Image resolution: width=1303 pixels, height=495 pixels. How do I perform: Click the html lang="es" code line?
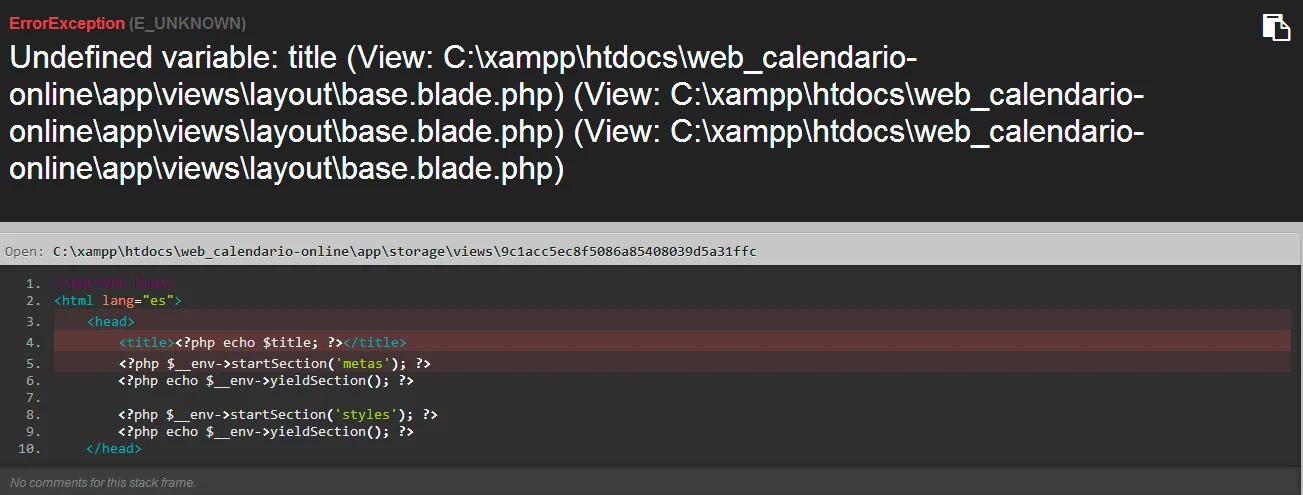click(x=118, y=300)
